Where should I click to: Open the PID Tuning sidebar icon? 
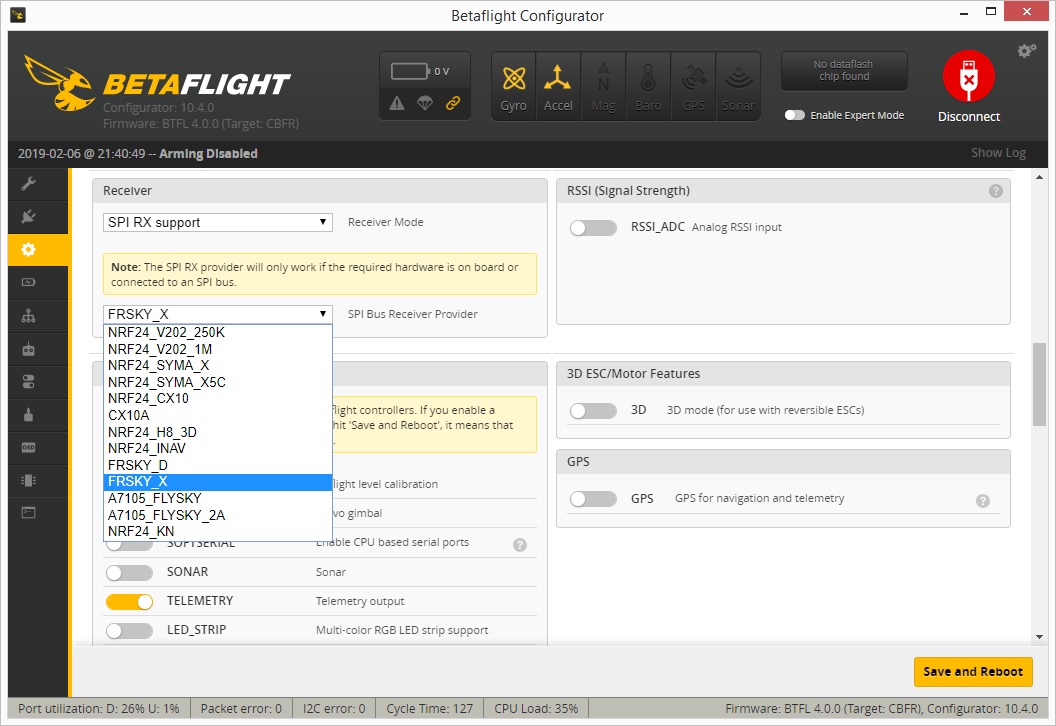click(28, 316)
